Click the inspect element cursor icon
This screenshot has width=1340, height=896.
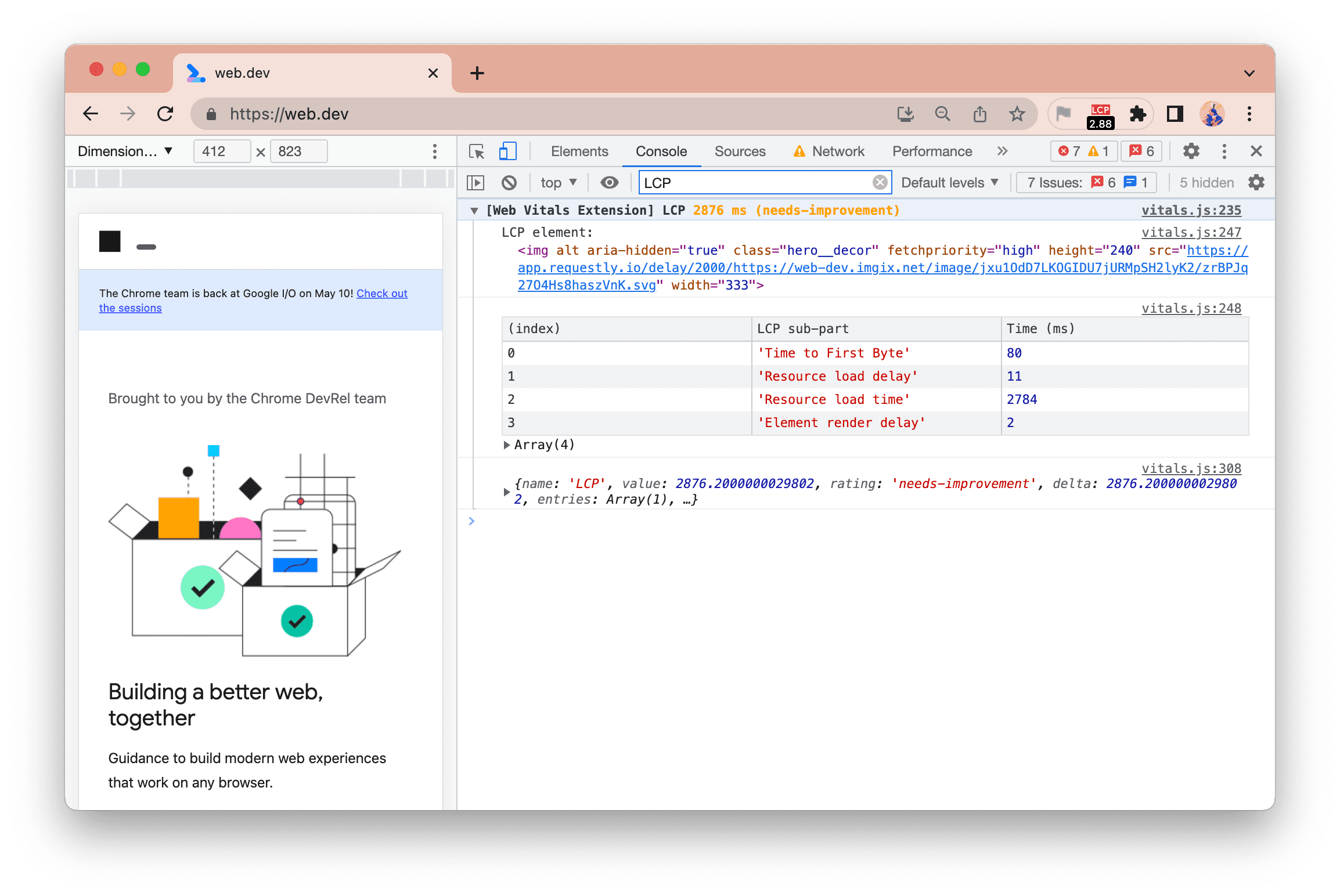click(x=477, y=151)
